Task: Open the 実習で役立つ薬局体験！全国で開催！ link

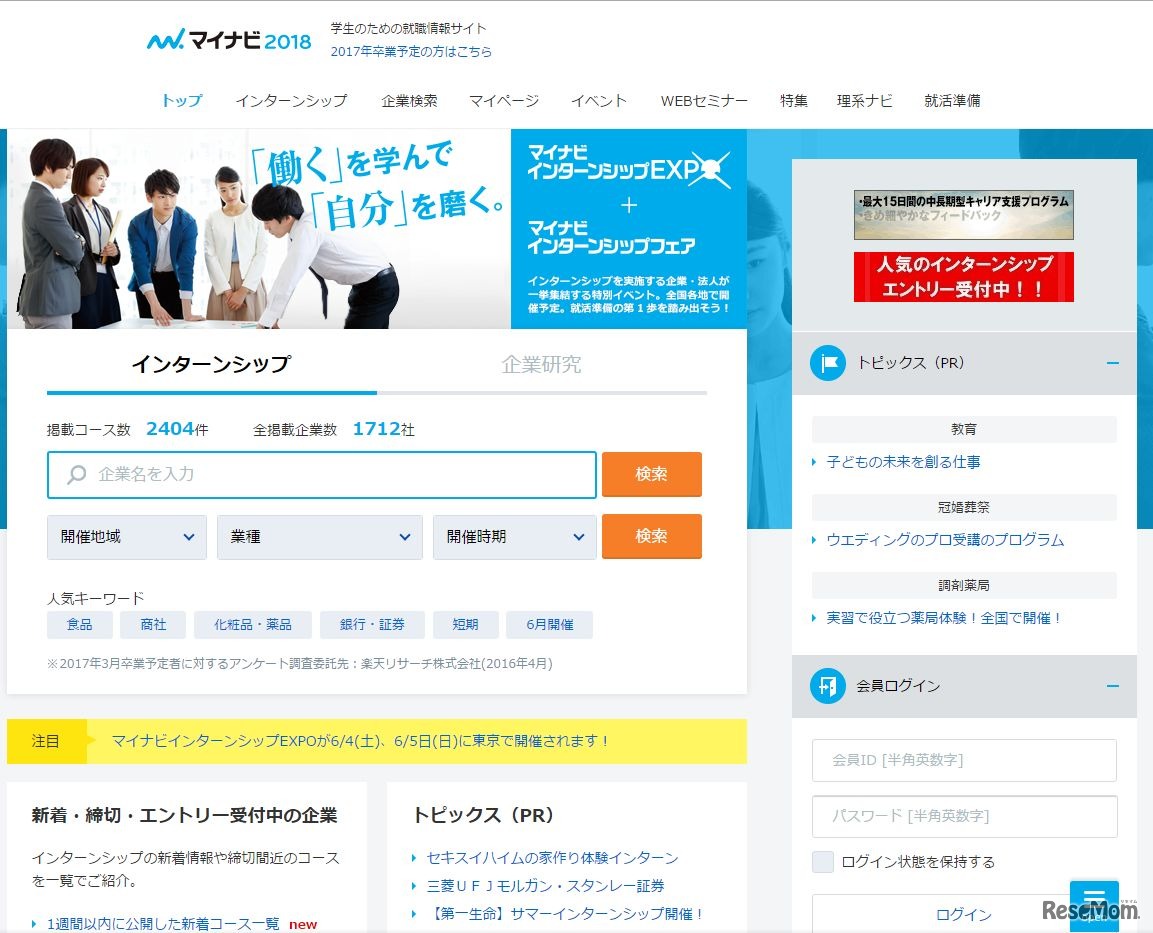Action: point(944,618)
